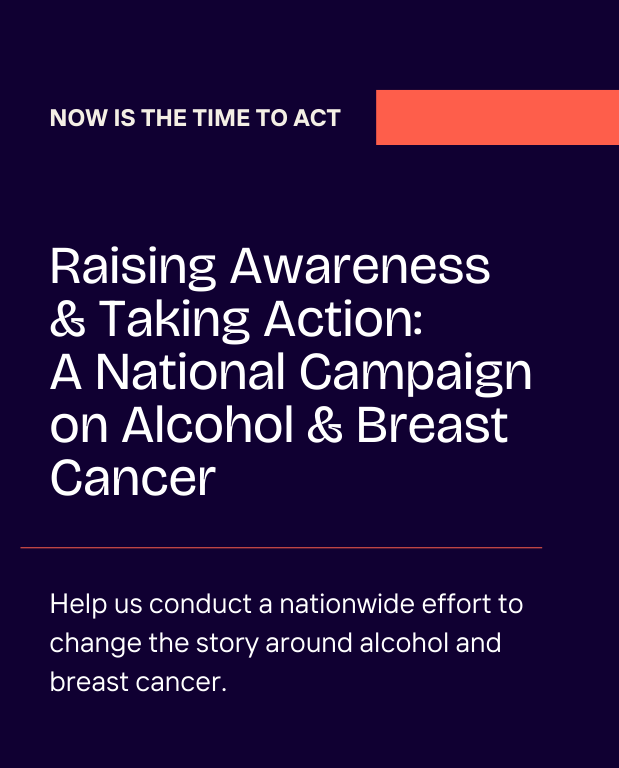Image resolution: width=619 pixels, height=768 pixels.
Task: Click the "& Taking Action:" title line
Action: point(237,319)
